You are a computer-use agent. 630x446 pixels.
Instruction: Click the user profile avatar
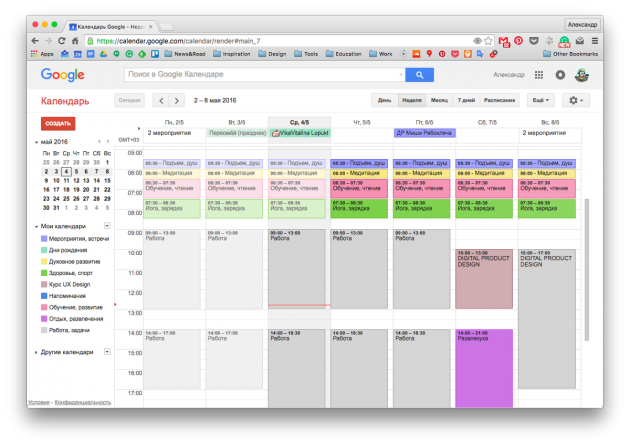coord(582,74)
